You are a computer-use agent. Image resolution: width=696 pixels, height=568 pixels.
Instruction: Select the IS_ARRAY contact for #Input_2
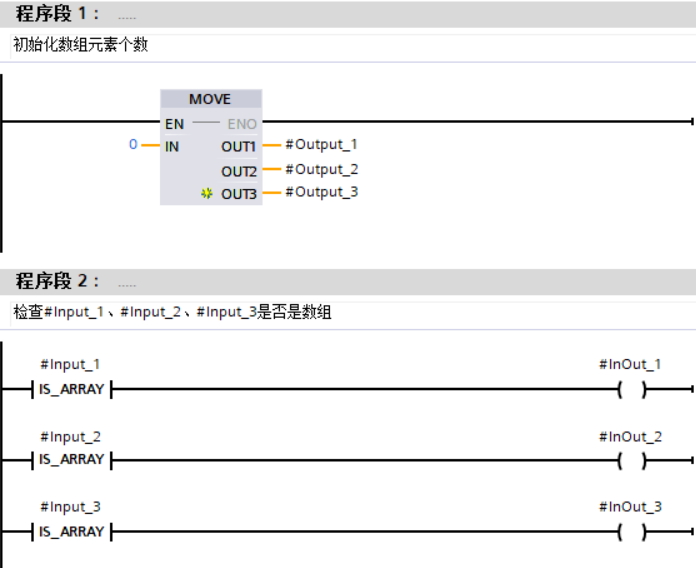[x=71, y=460]
